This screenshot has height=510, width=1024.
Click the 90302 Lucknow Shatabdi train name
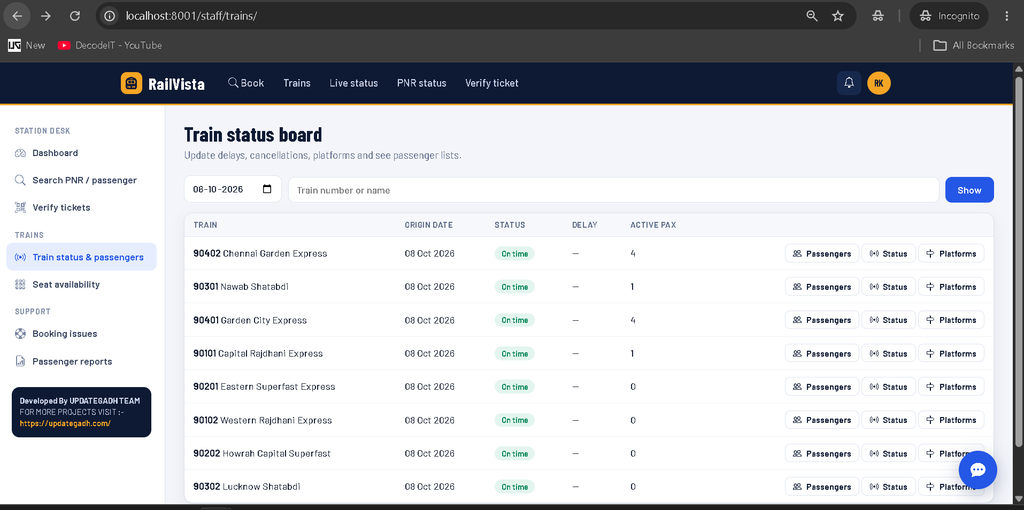click(x=247, y=486)
